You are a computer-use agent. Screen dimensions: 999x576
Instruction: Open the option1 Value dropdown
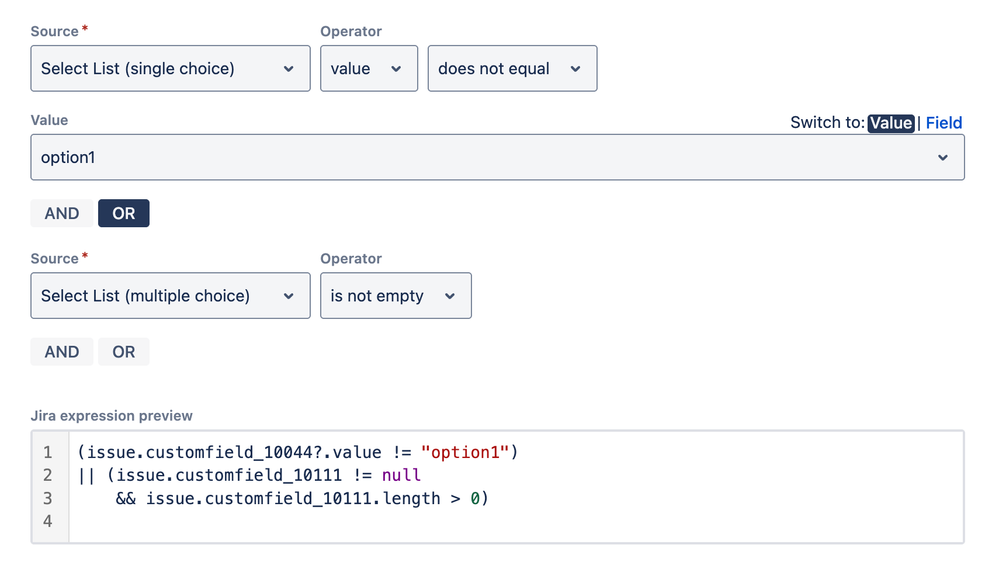[x=497, y=157]
